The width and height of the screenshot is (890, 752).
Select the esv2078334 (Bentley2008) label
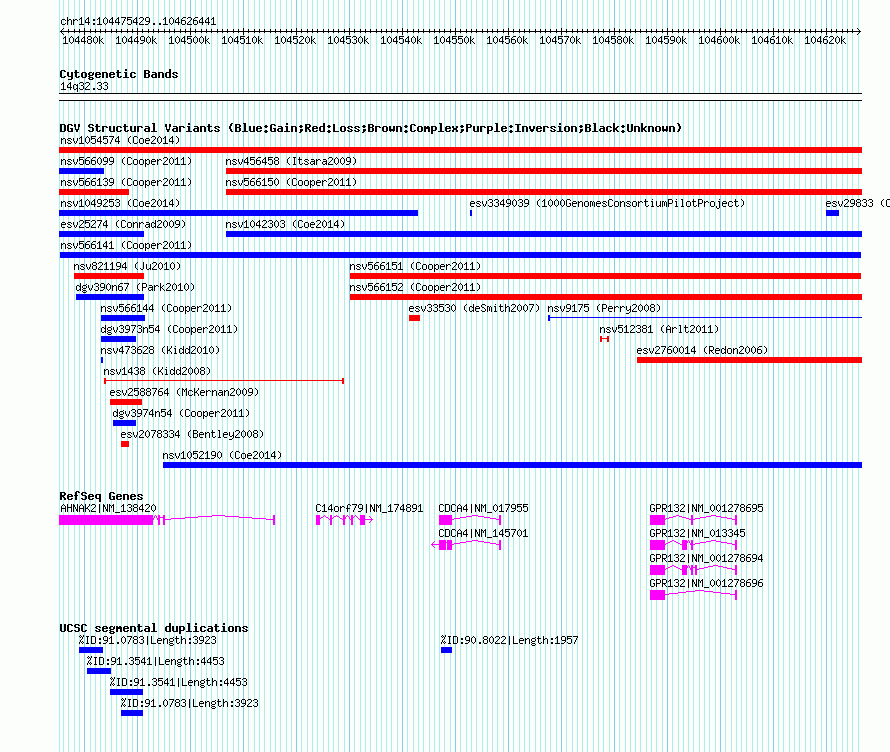[192, 434]
